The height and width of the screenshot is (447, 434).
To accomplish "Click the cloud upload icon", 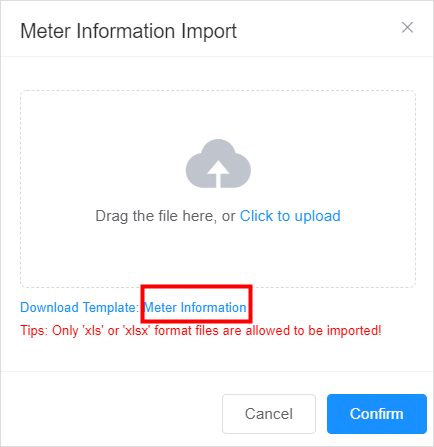I will 218,164.
